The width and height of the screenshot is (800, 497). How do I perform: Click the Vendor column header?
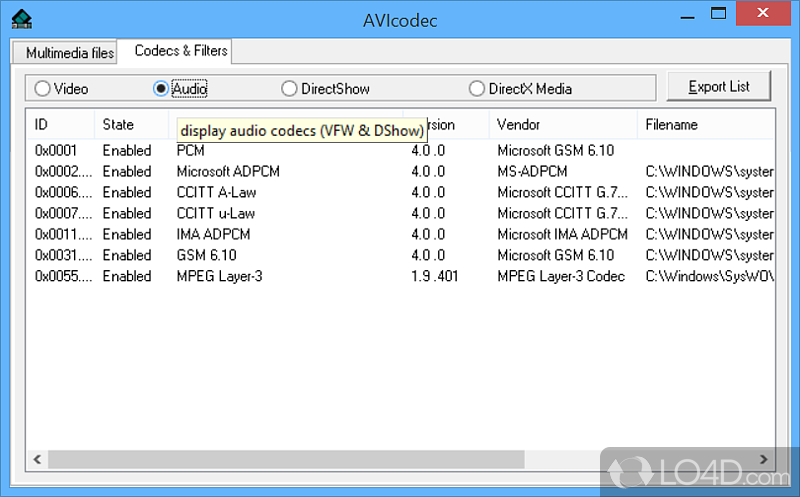click(560, 125)
